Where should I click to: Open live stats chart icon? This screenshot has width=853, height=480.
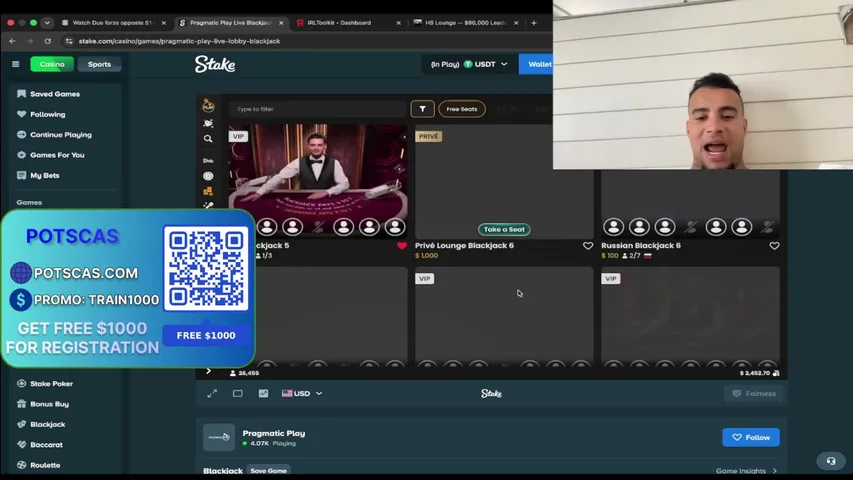(263, 393)
